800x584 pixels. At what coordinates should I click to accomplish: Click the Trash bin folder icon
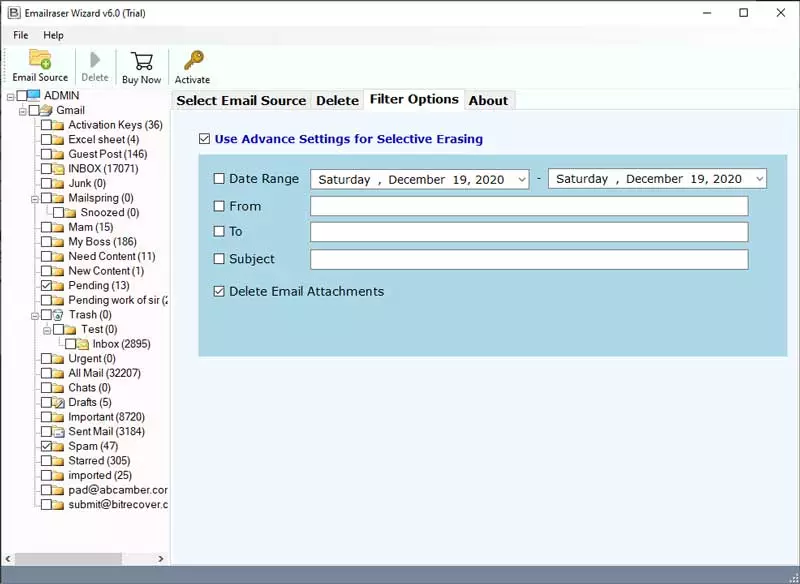[58, 315]
